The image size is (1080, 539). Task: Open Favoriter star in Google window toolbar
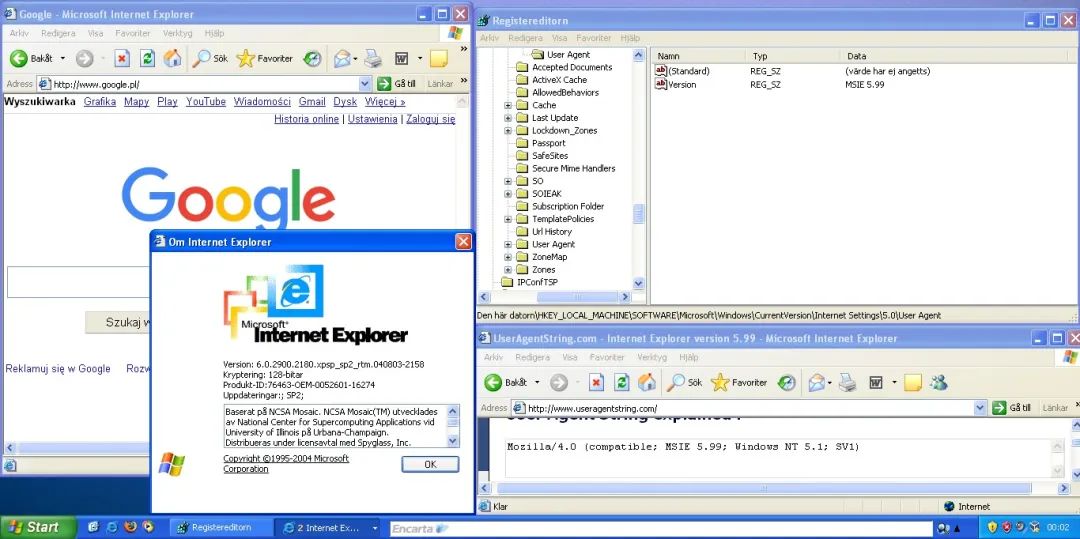(264, 59)
